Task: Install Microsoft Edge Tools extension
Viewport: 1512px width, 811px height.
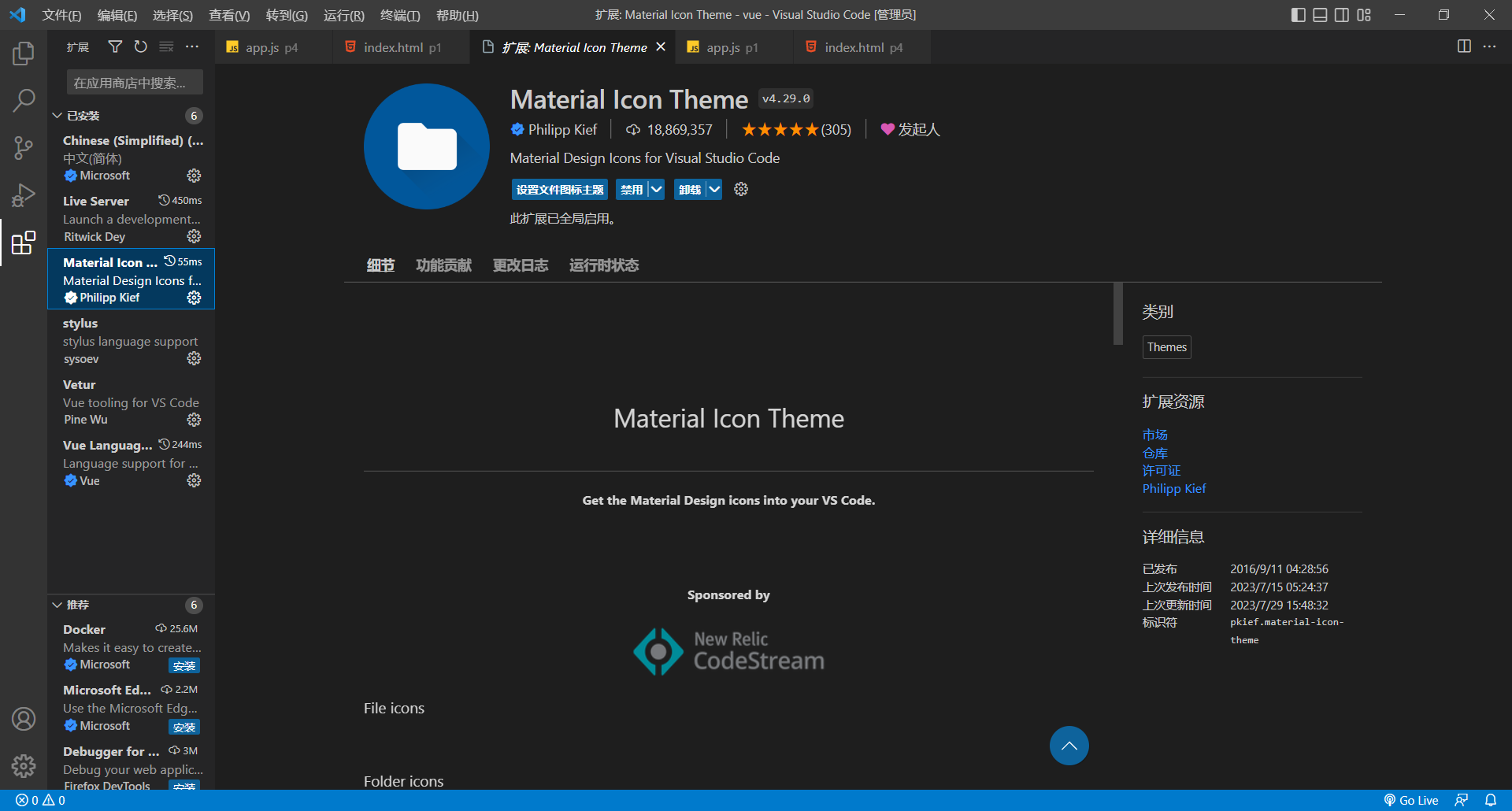Action: point(184,728)
